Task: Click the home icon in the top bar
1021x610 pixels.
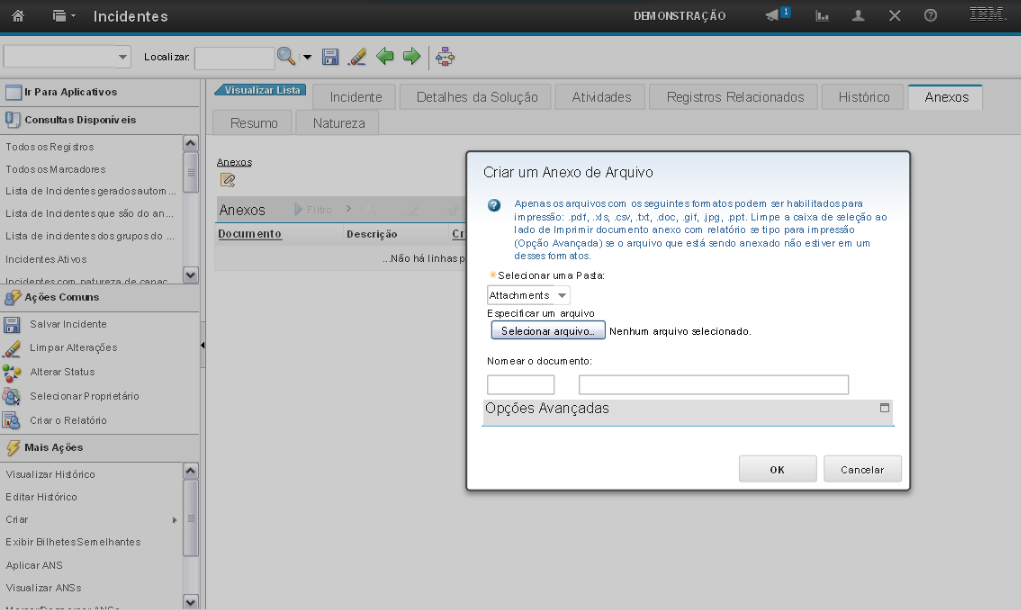Action: (17, 16)
